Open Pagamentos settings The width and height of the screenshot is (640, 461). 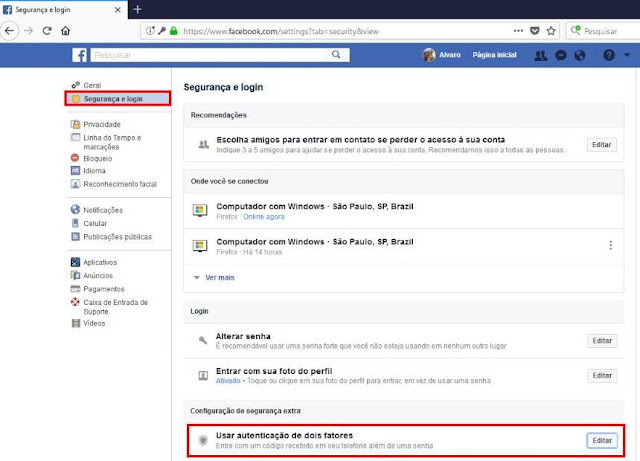pyautogui.click(x=104, y=289)
